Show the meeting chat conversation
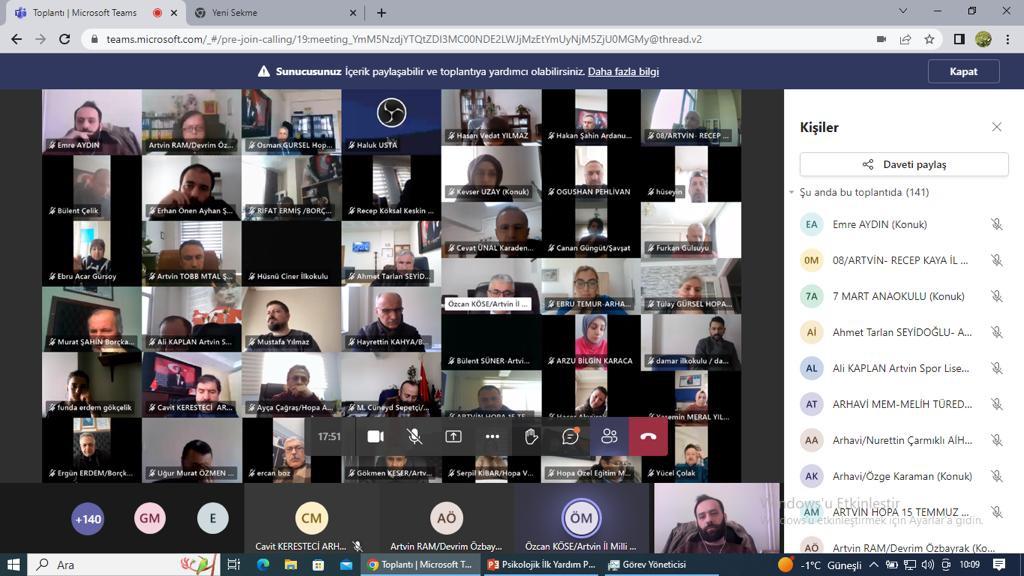 point(570,437)
